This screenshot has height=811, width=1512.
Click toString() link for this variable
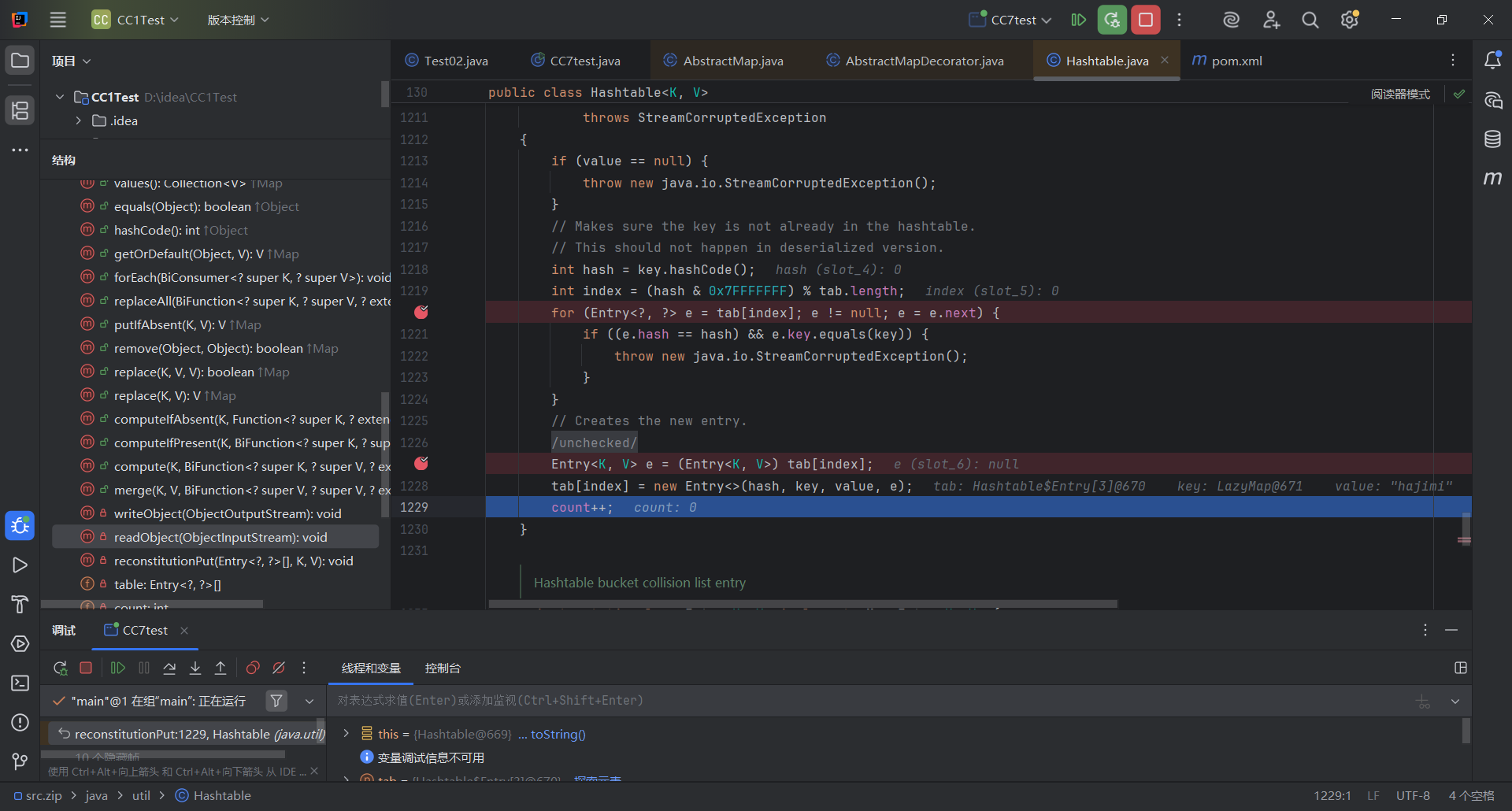(558, 734)
